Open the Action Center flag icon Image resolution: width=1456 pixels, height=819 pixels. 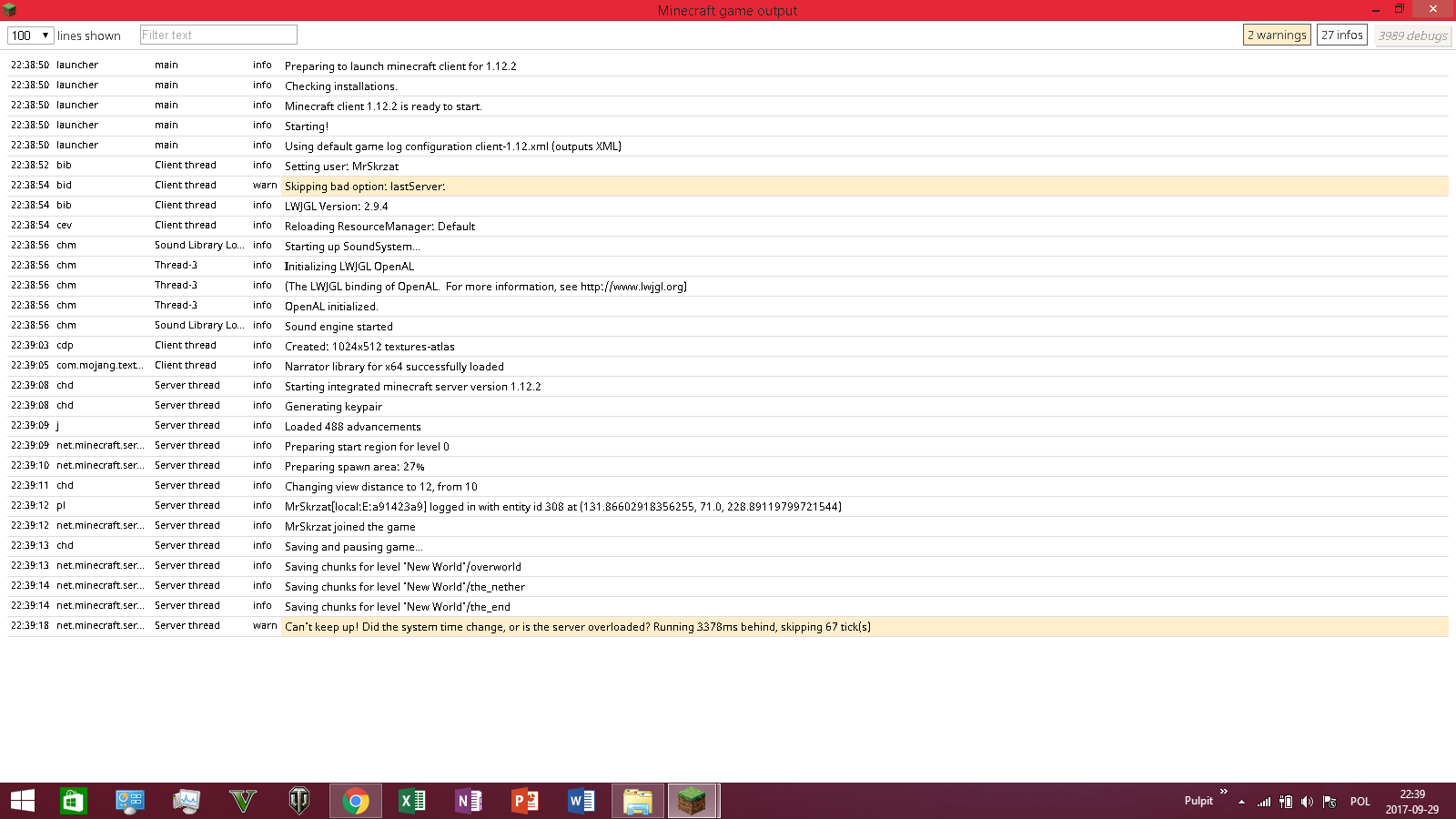pyautogui.click(x=1330, y=802)
